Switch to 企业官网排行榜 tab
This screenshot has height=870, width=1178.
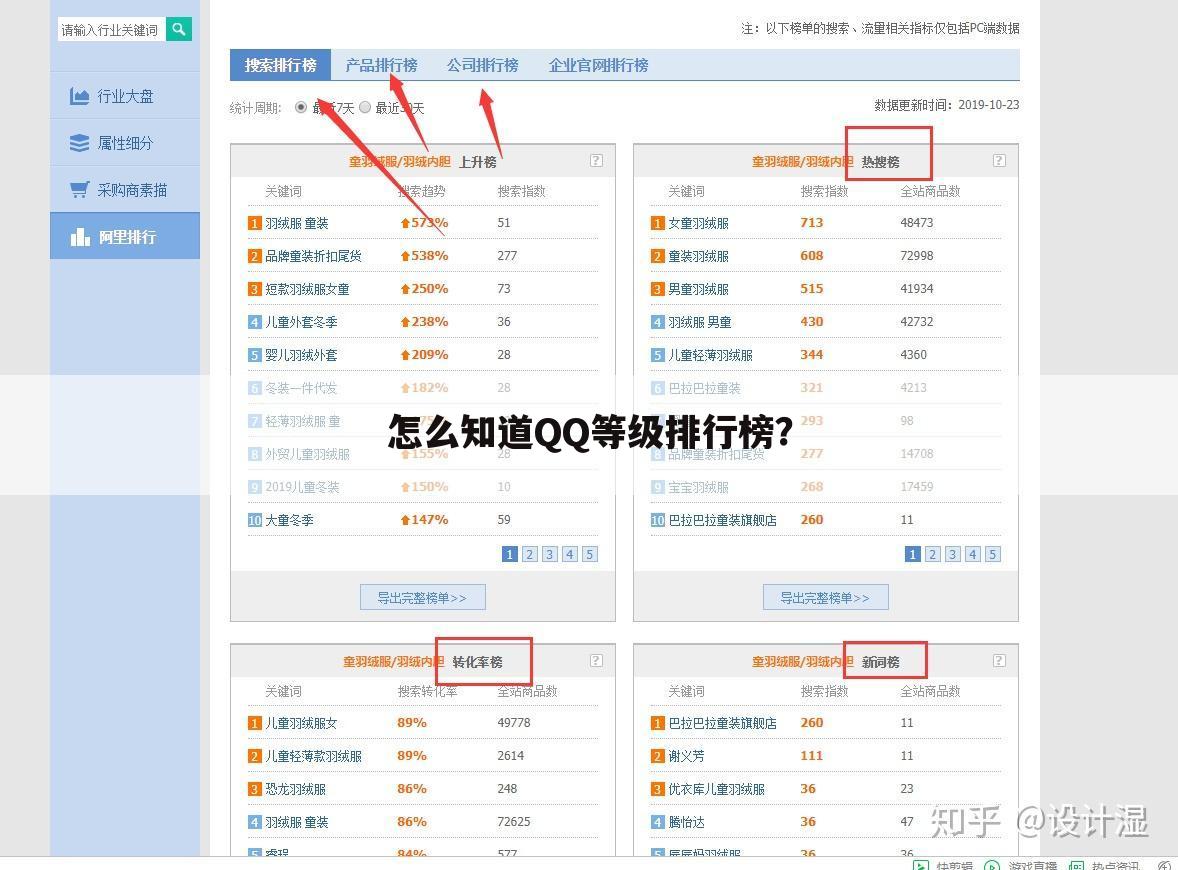pos(598,65)
